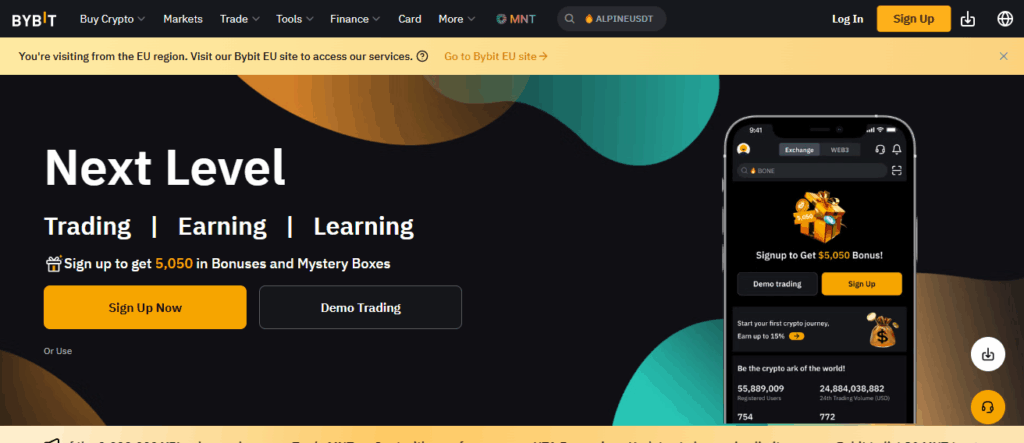Start Demo Trading from hero section

[360, 307]
